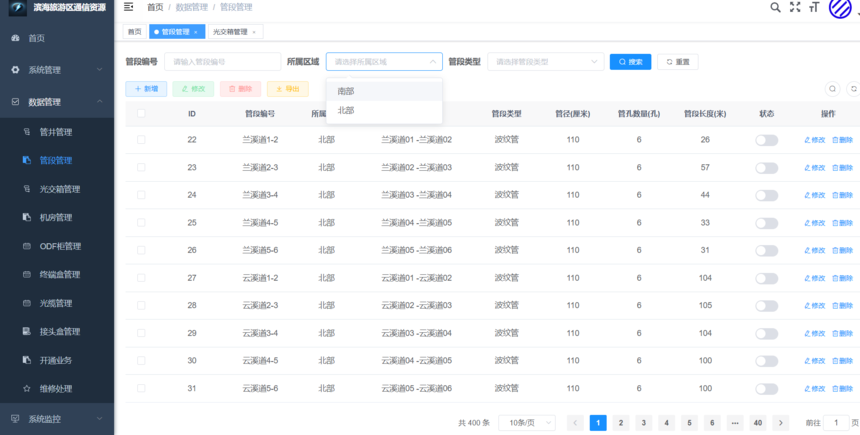Toggle search bar with round magnifier icon
Image resolution: width=860 pixels, height=435 pixels.
[833, 89]
